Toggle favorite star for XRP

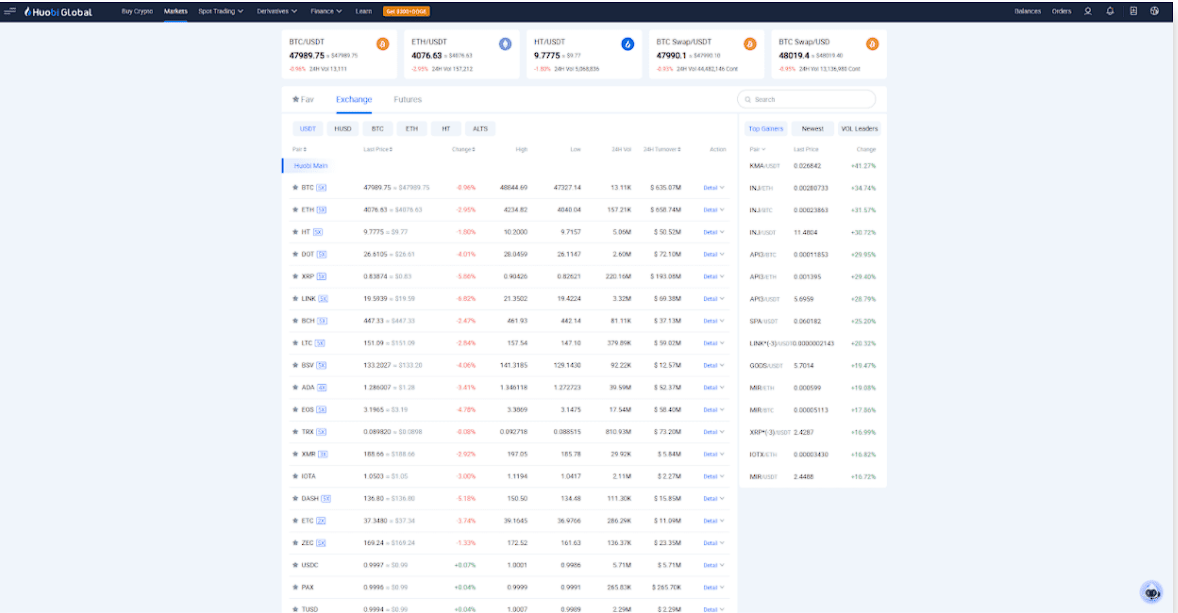click(x=295, y=276)
